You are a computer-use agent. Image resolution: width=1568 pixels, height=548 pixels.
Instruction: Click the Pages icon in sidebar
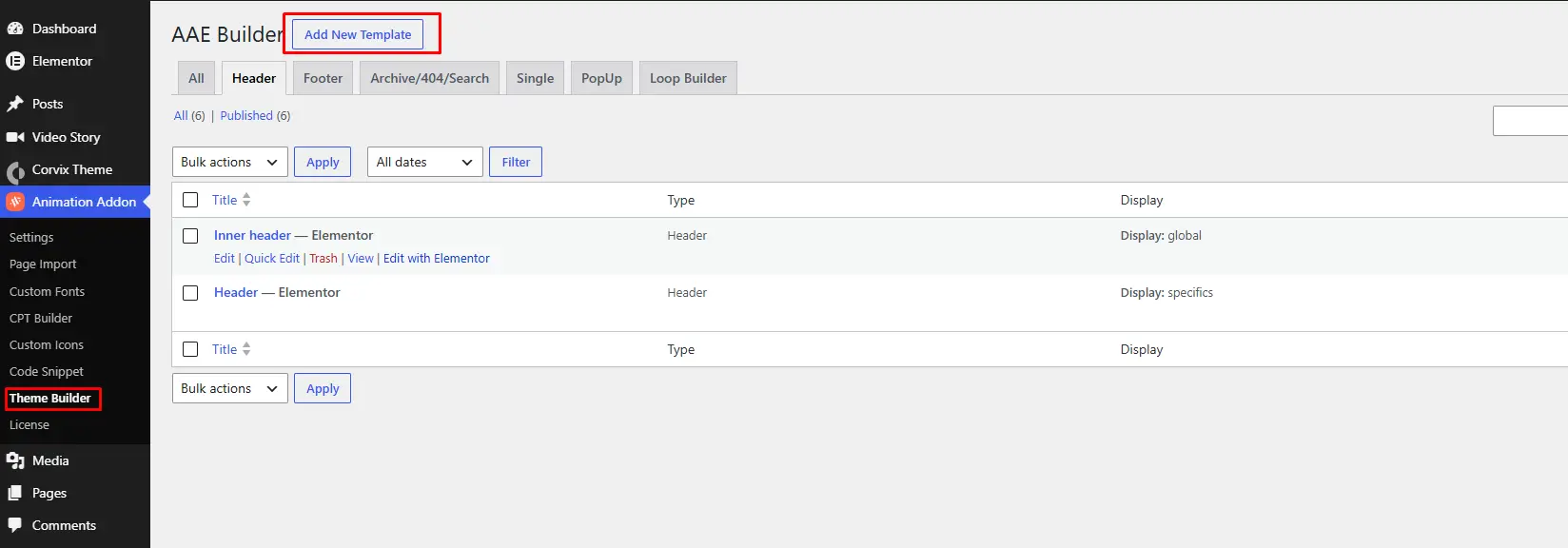[15, 493]
